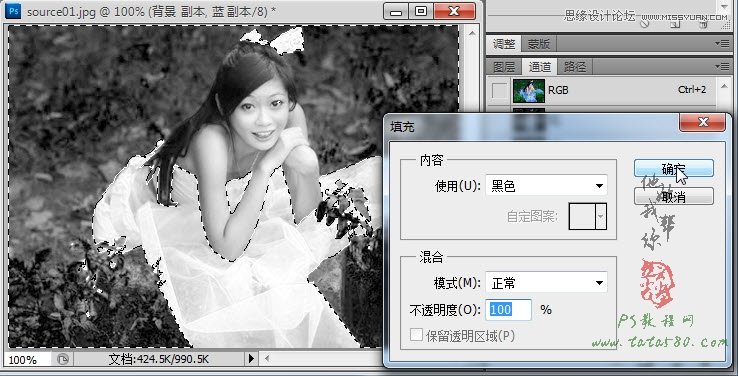Click the 文档:424.5K/990.5K status text

coord(159,360)
